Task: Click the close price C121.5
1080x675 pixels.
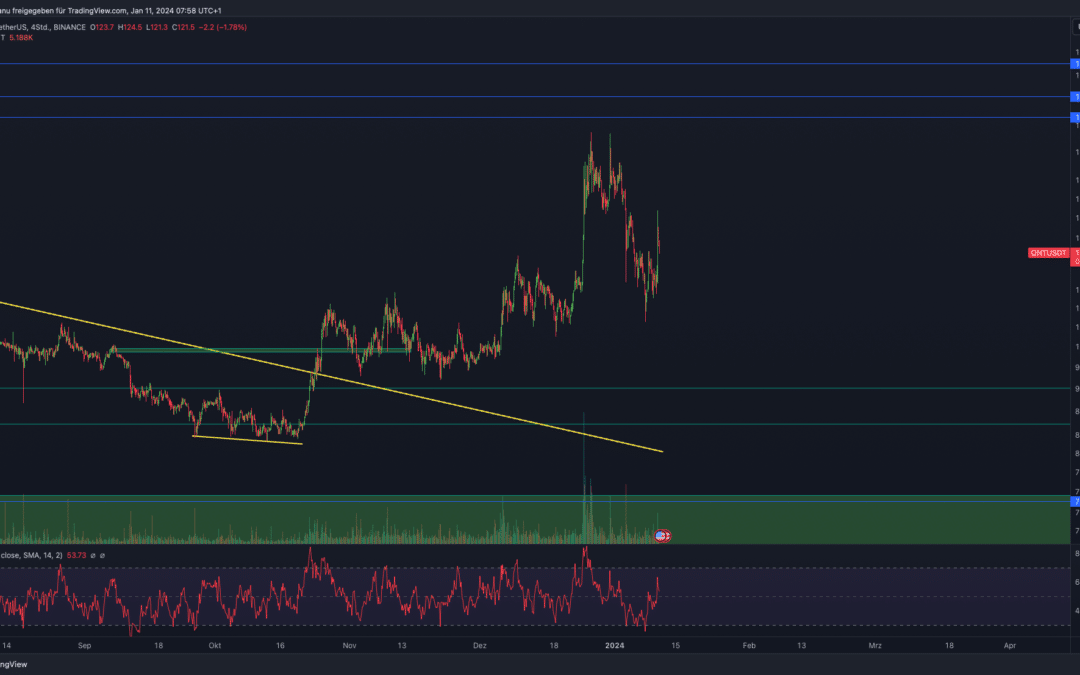Action: (183, 28)
